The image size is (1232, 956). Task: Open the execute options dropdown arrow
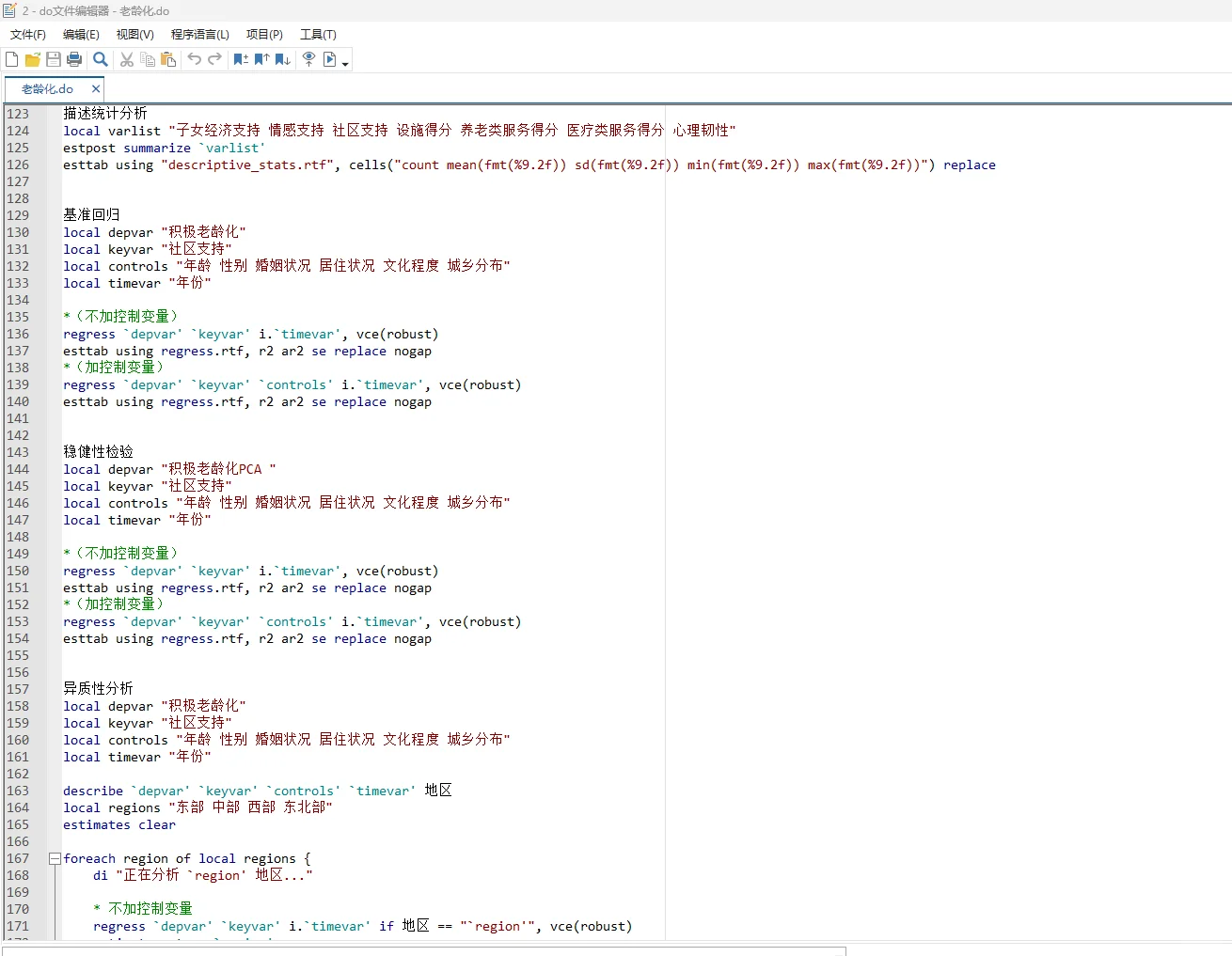345,64
